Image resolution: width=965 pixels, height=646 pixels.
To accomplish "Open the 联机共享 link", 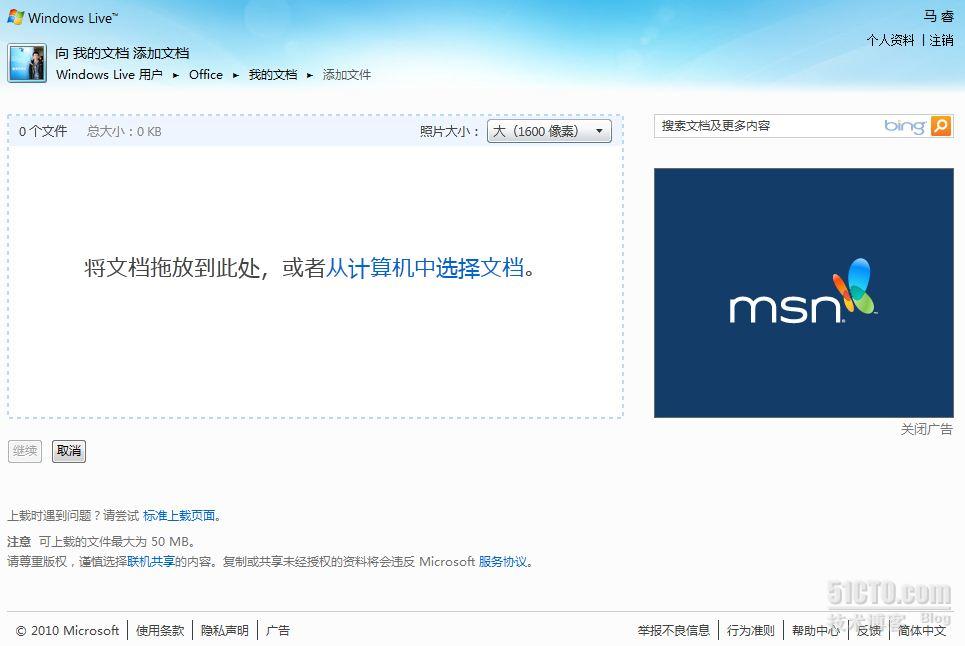I will 151,562.
